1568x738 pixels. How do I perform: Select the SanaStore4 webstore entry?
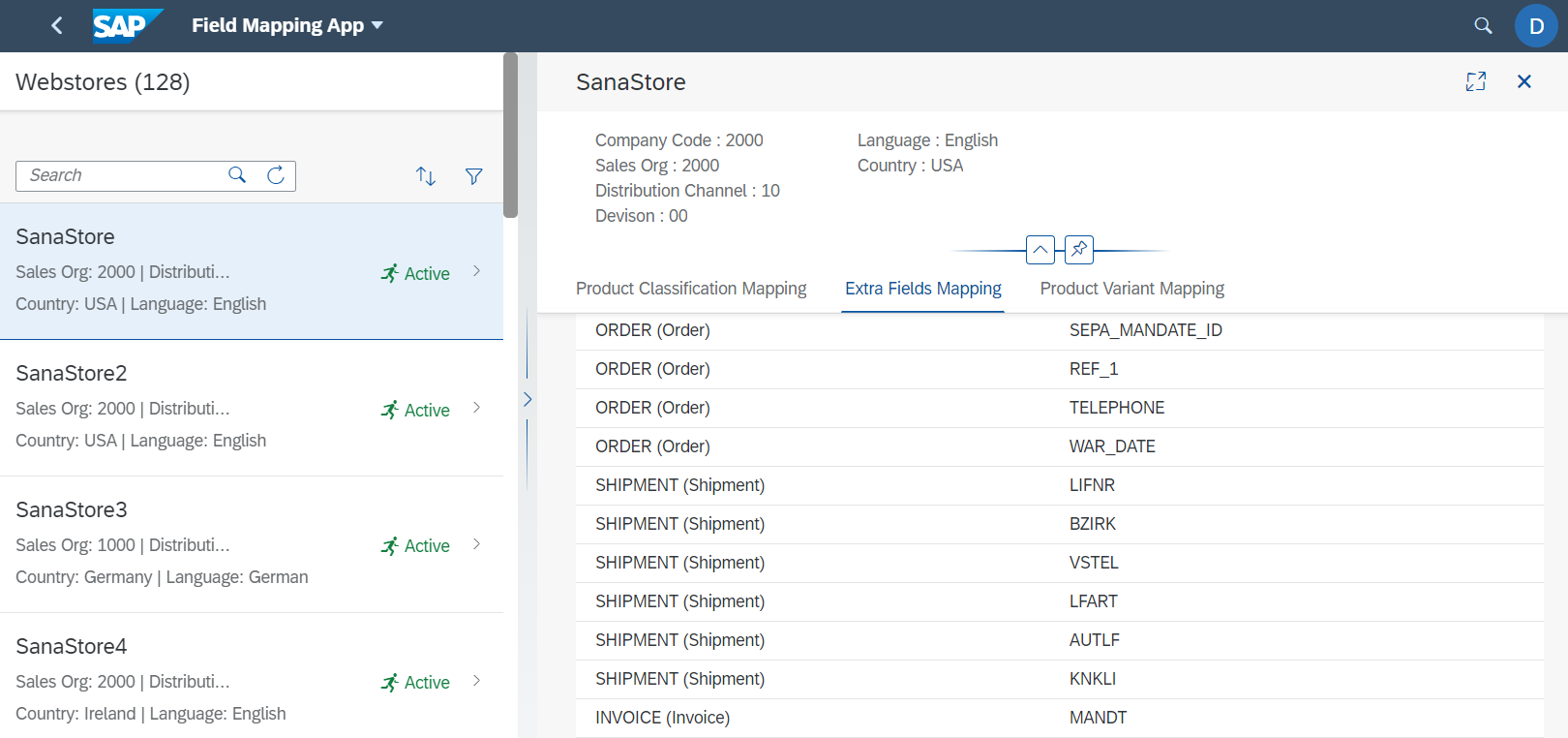pyautogui.click(x=194, y=679)
